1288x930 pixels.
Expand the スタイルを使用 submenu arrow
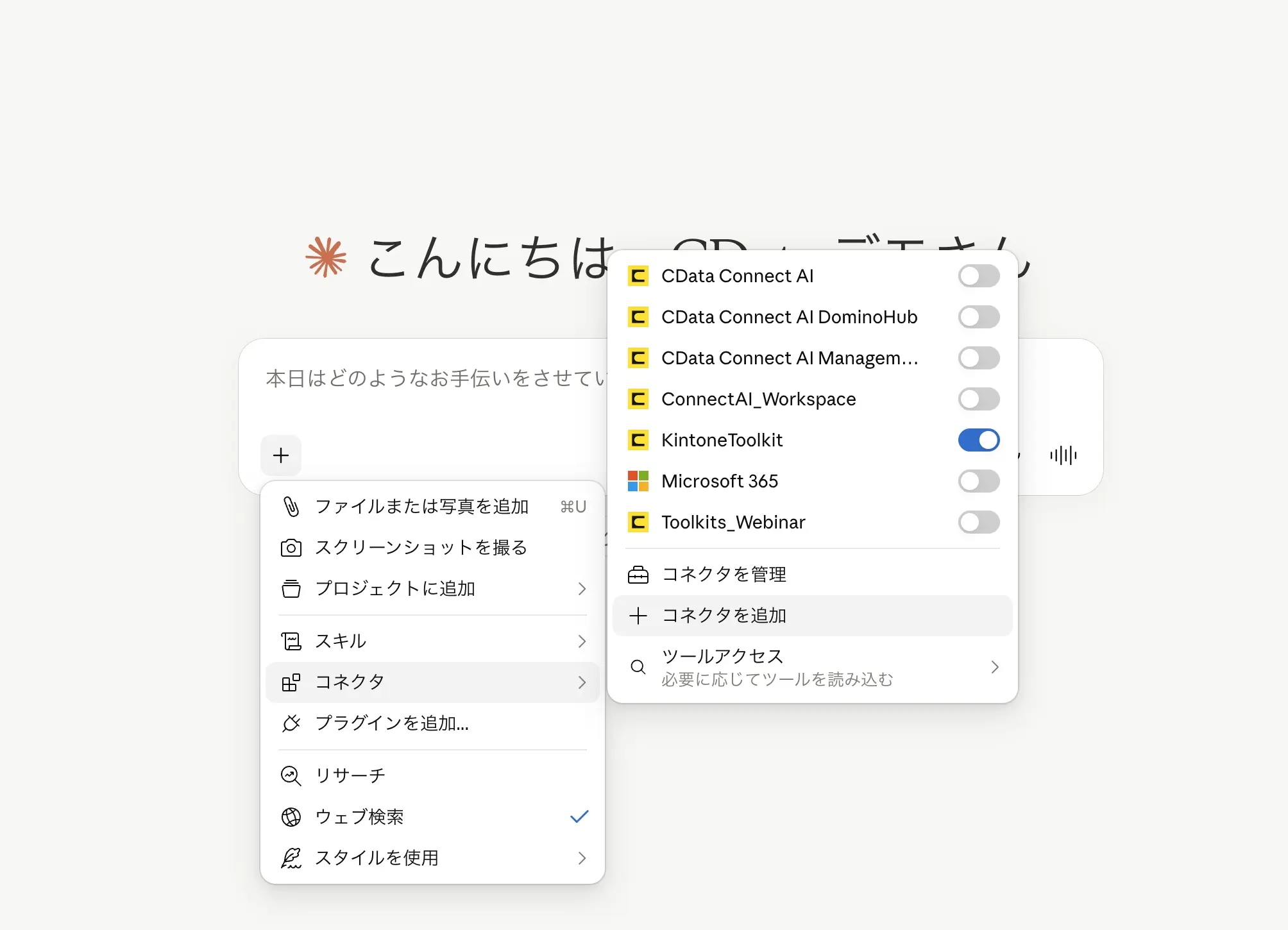coord(582,858)
